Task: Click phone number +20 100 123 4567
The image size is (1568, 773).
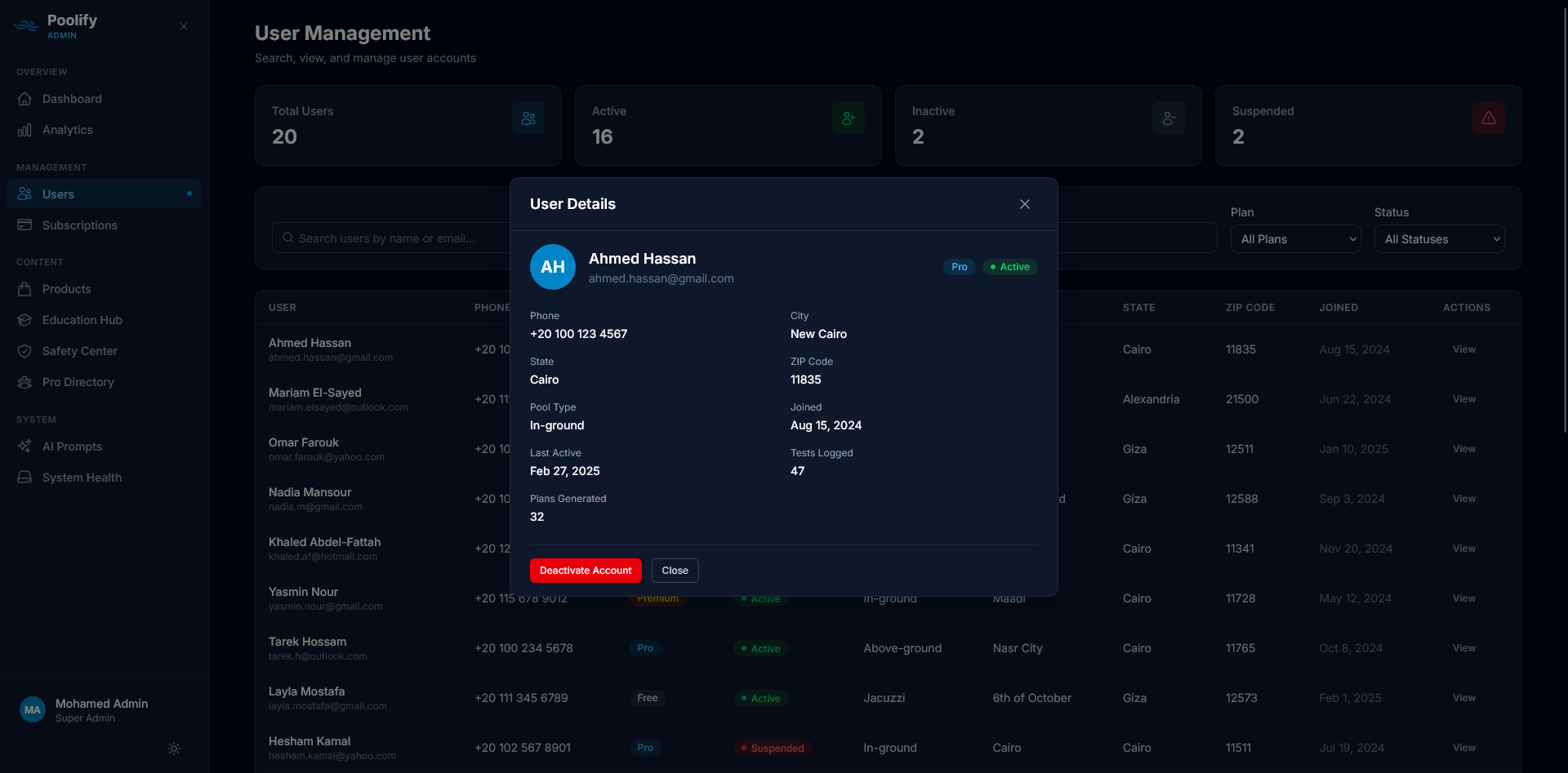Action: pyautogui.click(x=578, y=334)
